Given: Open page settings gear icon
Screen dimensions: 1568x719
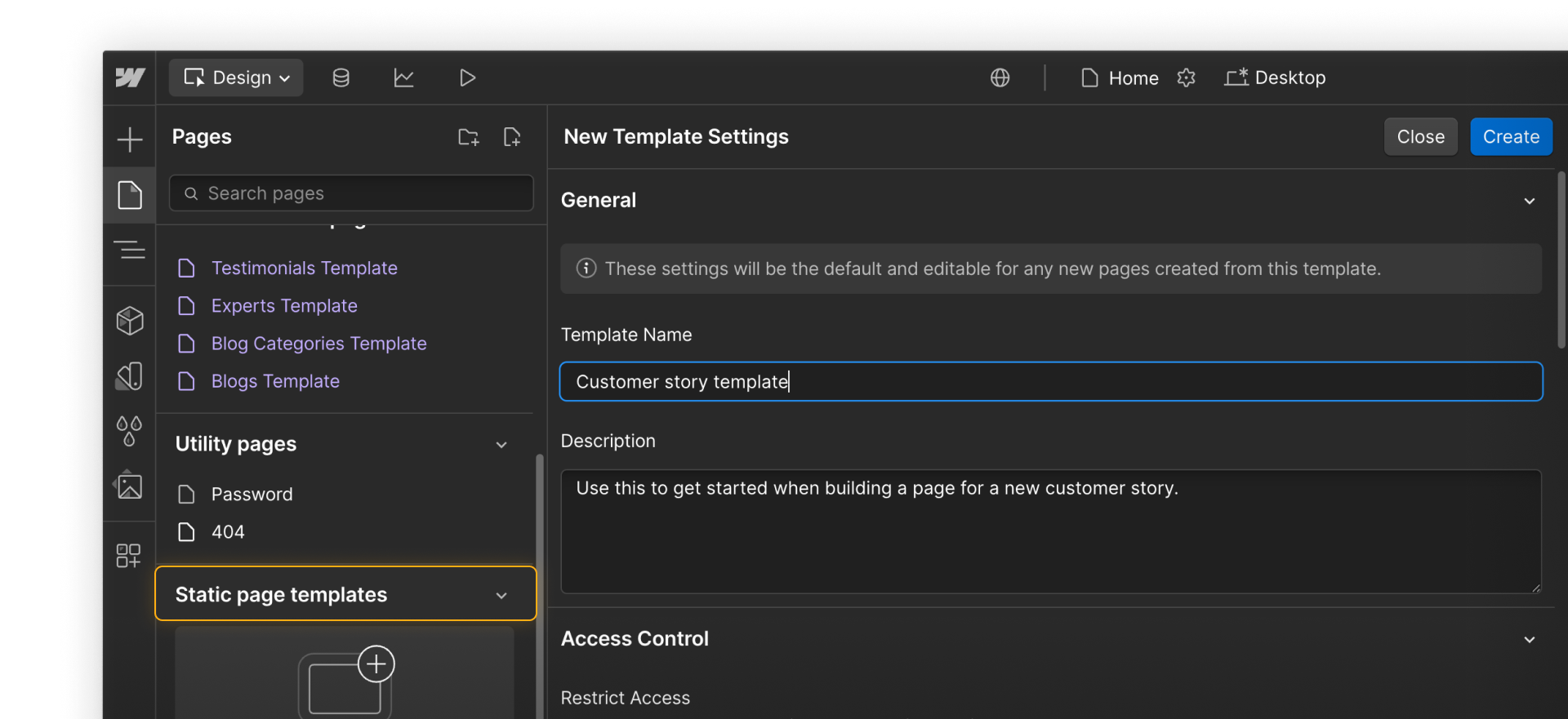Looking at the screenshot, I should coord(1187,78).
